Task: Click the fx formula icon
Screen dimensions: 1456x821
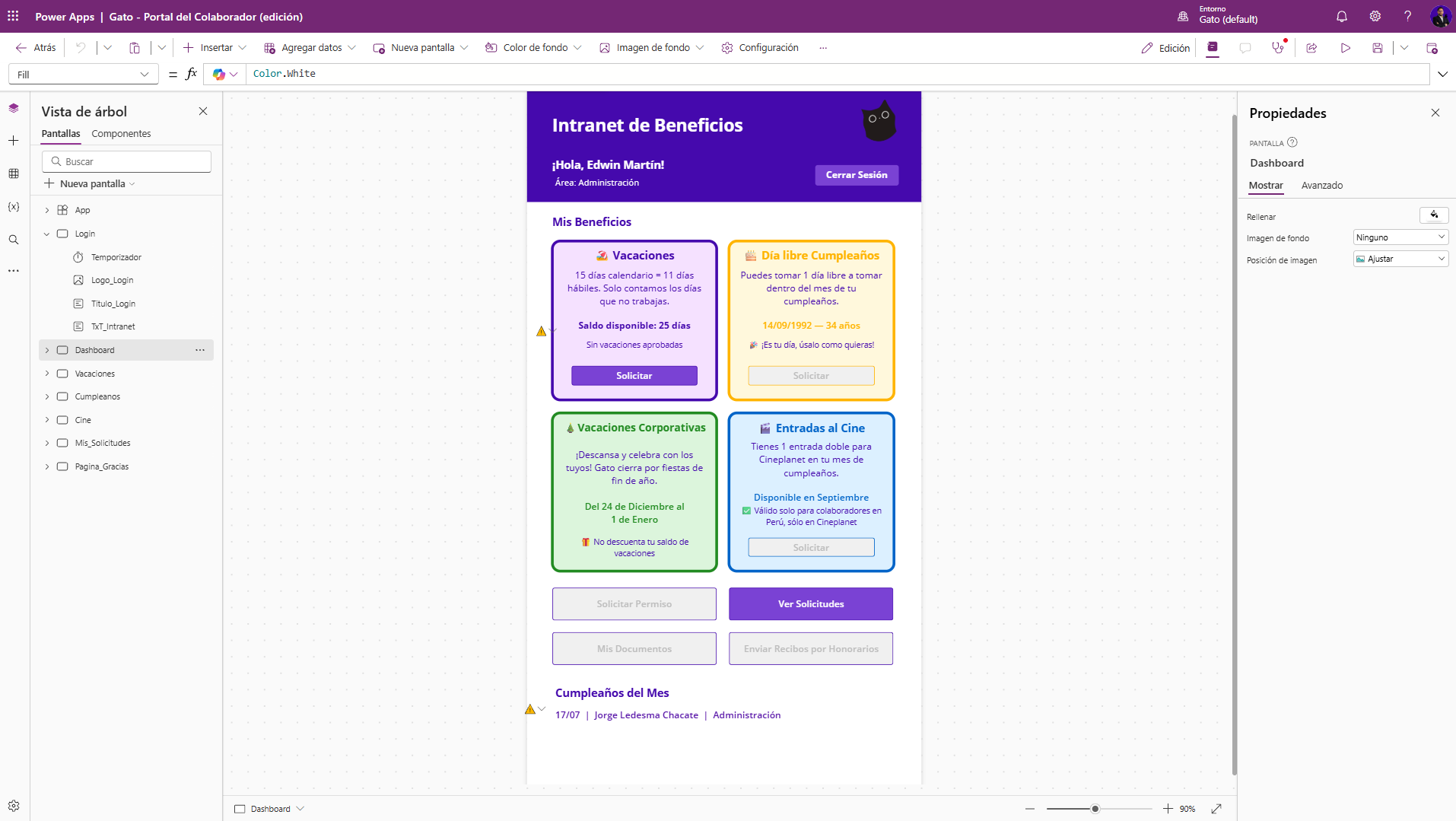Action: 191,74
